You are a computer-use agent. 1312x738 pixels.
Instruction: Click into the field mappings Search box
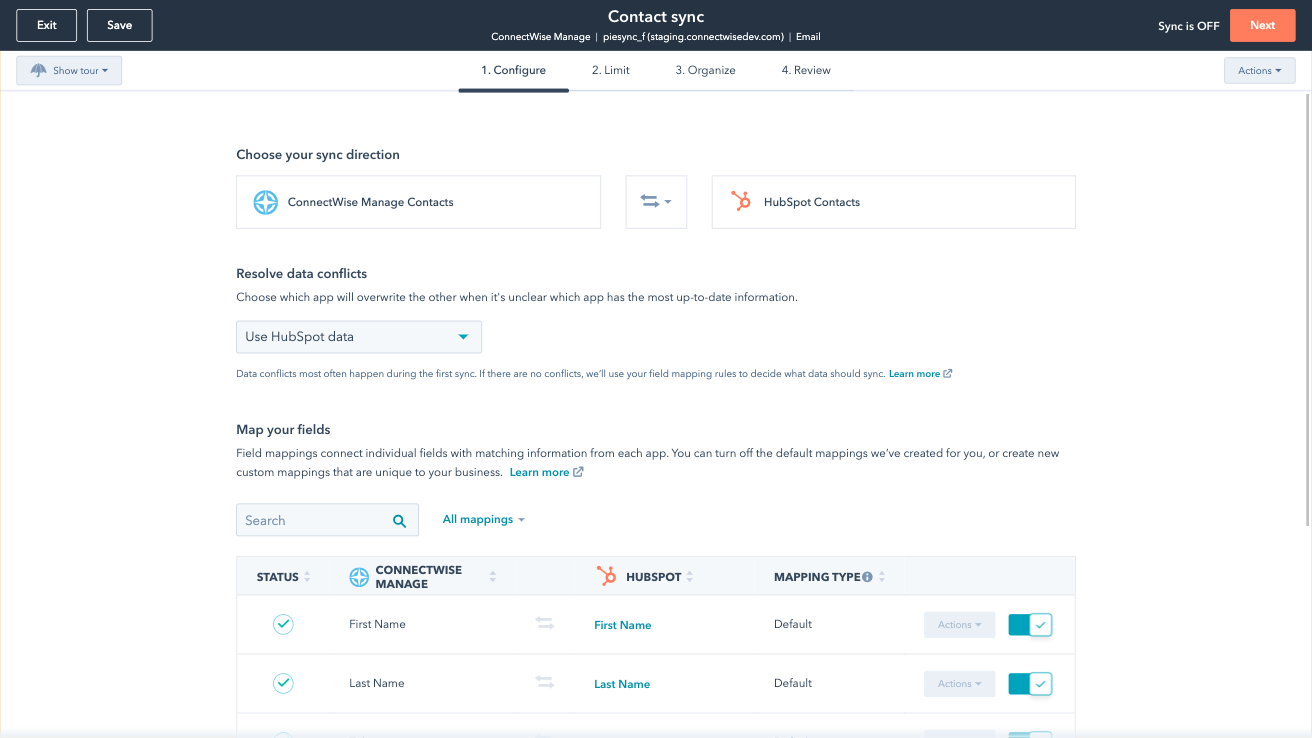pyautogui.click(x=312, y=521)
